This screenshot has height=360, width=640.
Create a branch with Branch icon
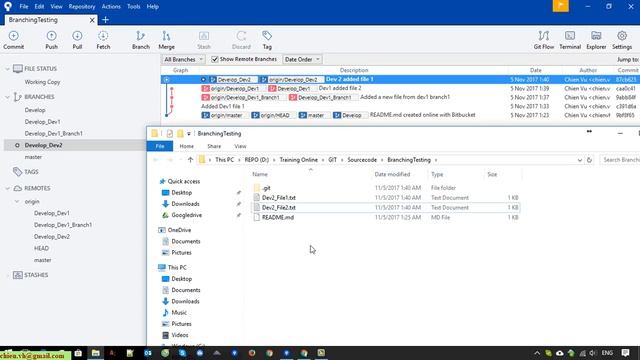140,40
